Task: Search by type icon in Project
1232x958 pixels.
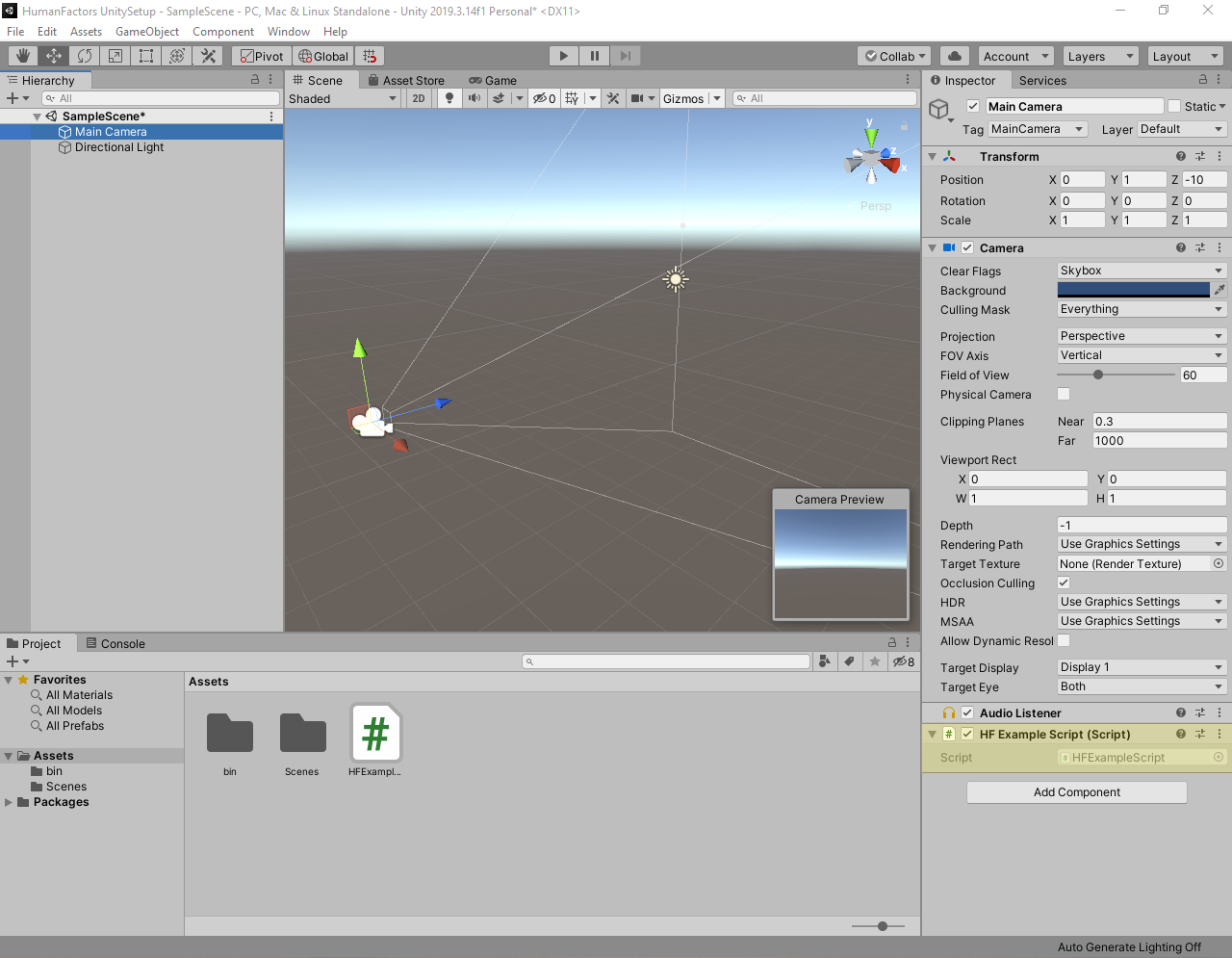Action: (x=824, y=661)
